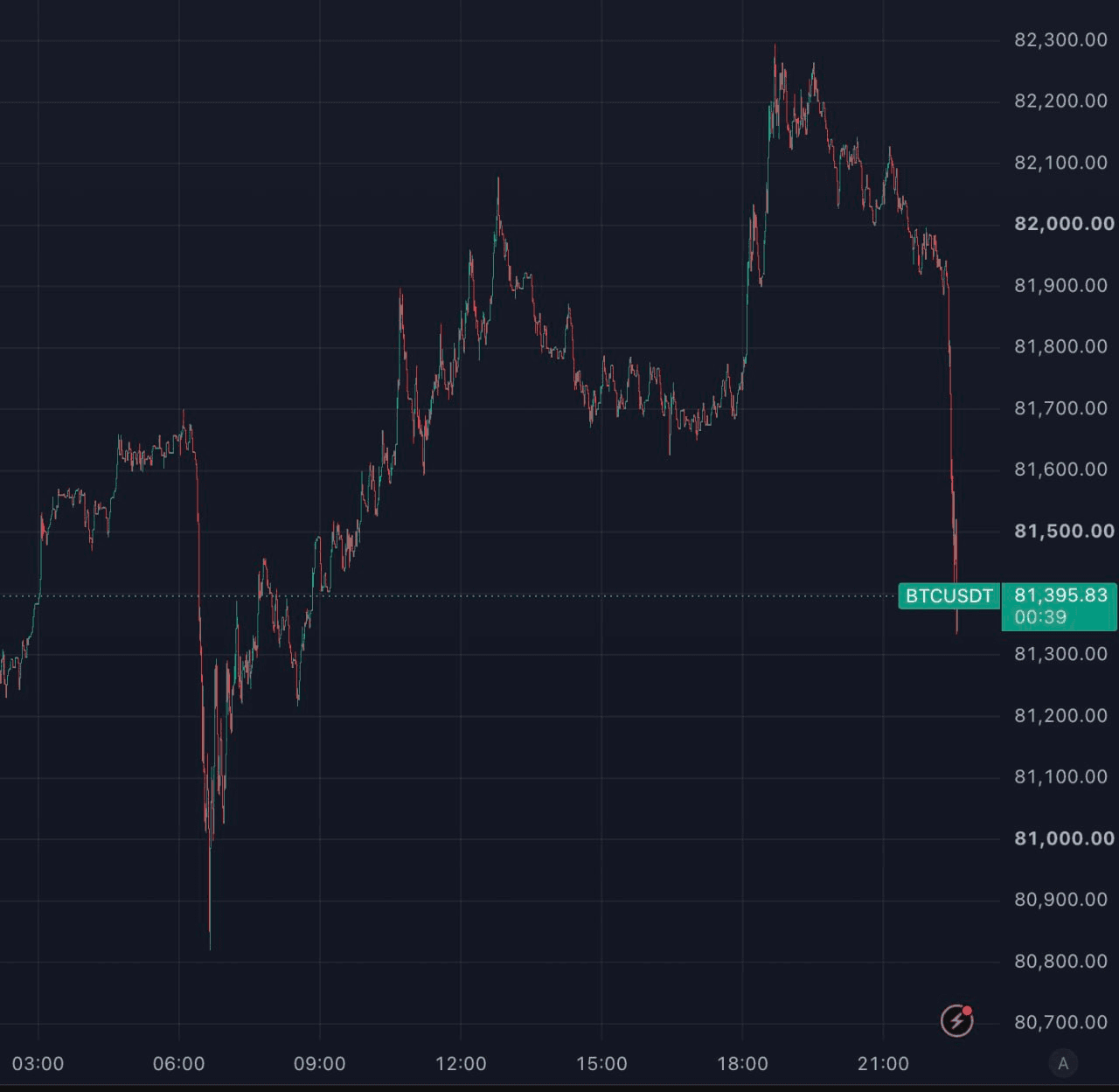Select the 18:00 time axis label
Screen dimensions: 1119x1092
(742, 1064)
